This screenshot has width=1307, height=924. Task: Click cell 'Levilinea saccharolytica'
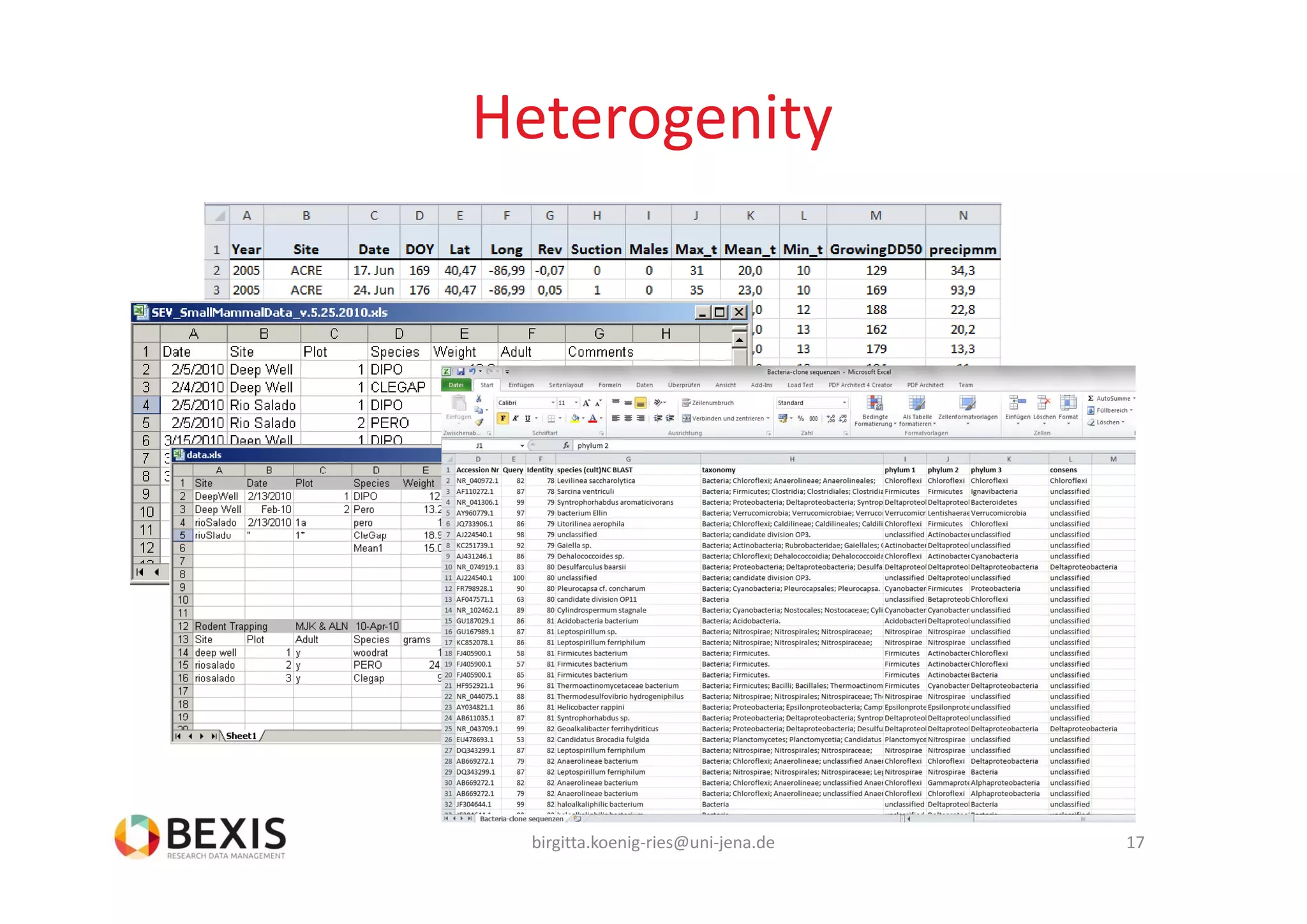pos(627,481)
